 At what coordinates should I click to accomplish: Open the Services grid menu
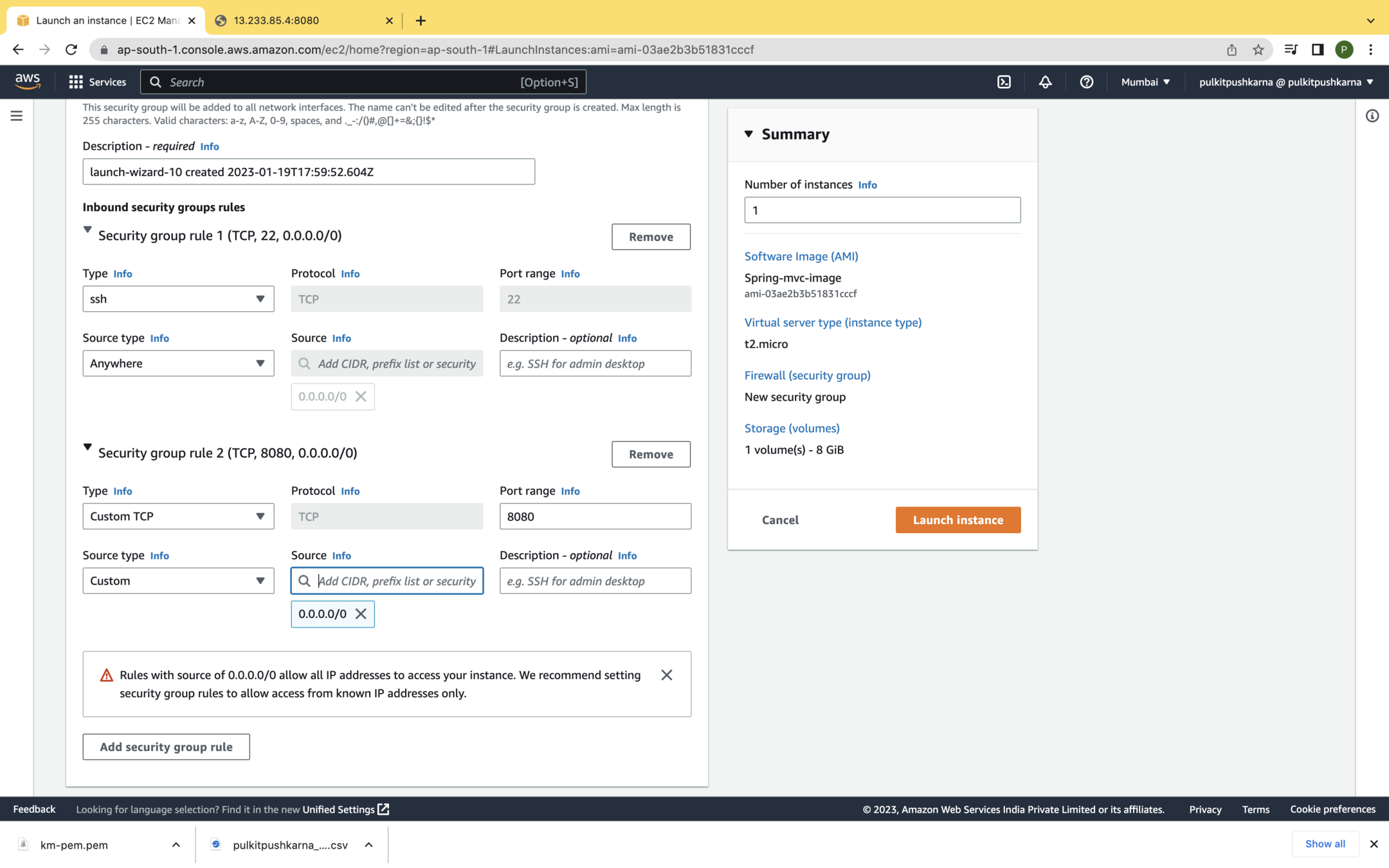97,82
